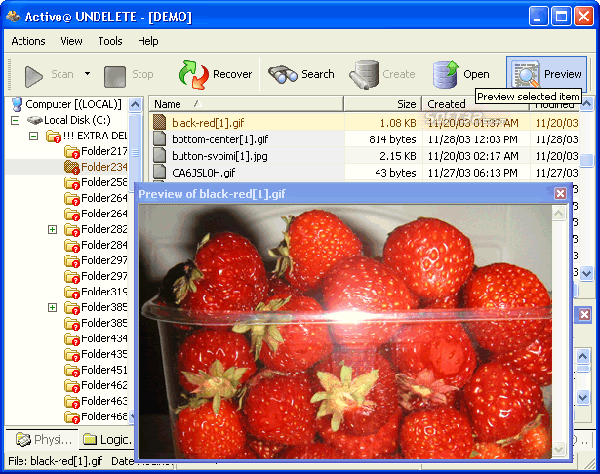Click the Active@ UNDELETE title bar app icon
Image resolution: width=600 pixels, height=474 pixels.
pyautogui.click(x=13, y=16)
